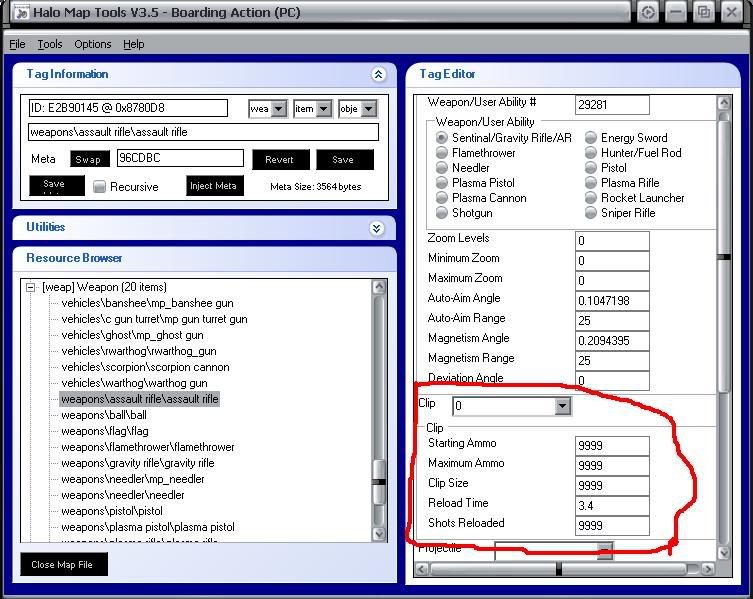
Task: Select Hunter/Fuel Rod radio option
Action: click(x=591, y=153)
